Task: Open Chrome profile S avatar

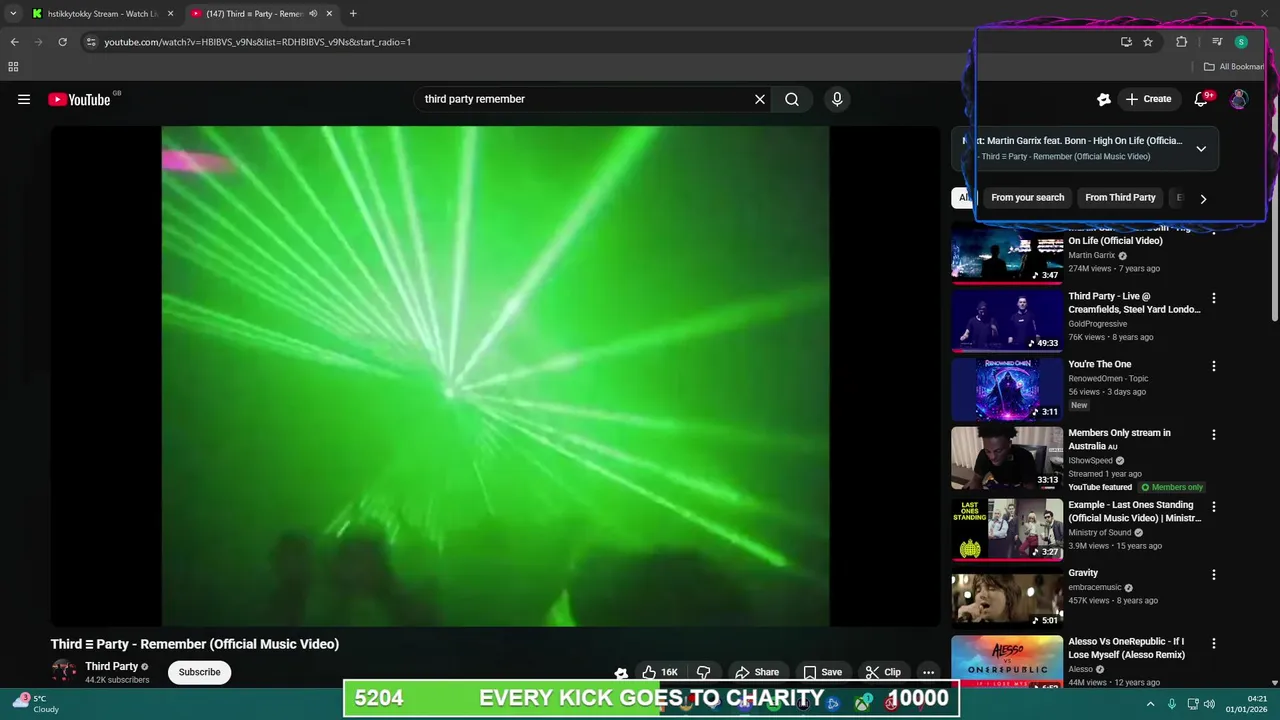Action: 1241,42
